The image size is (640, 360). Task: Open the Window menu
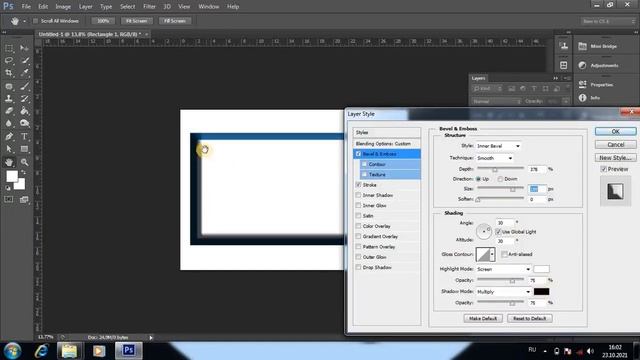click(209, 7)
